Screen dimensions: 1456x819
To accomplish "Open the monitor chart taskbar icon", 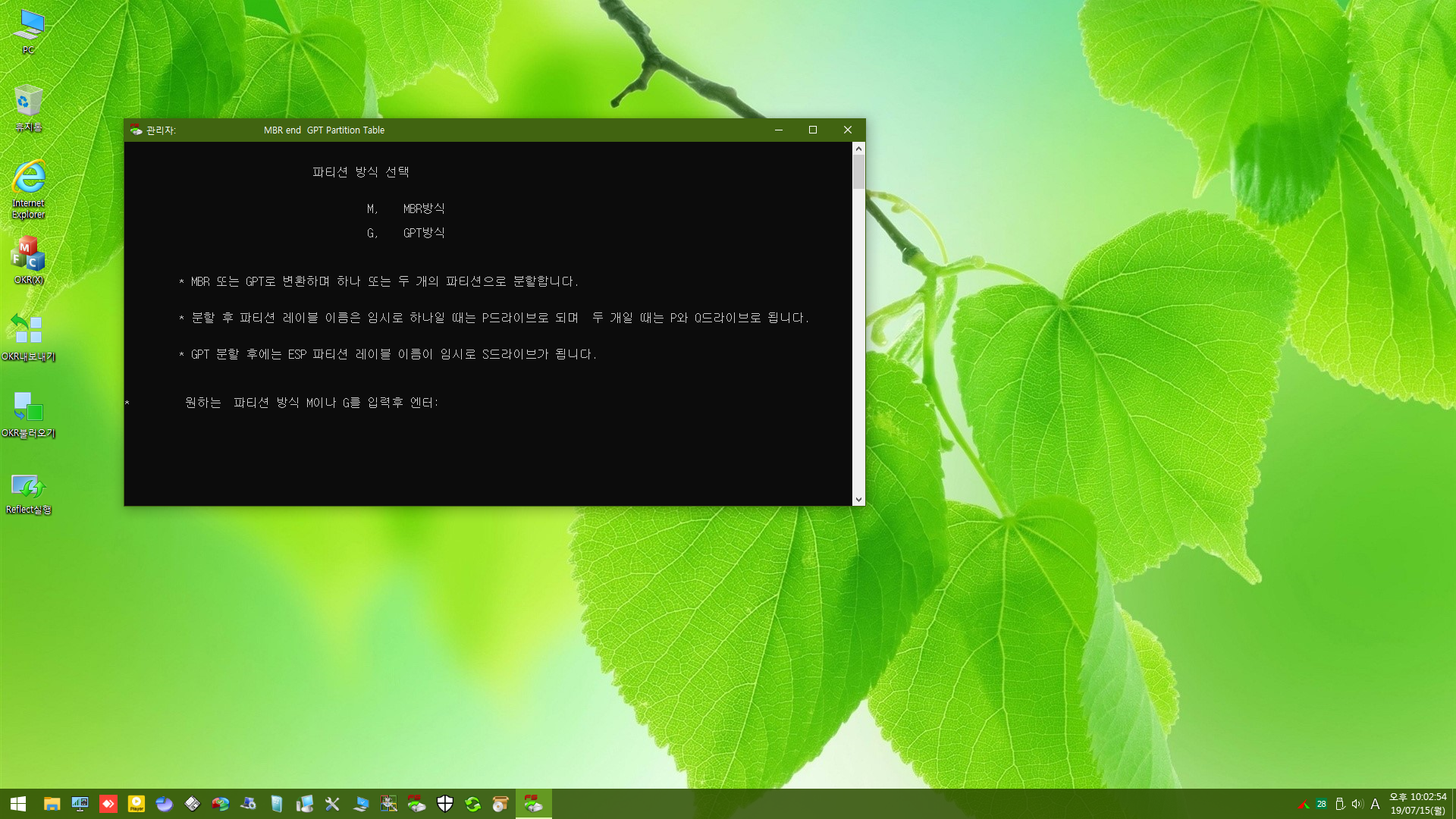I will pos(80,804).
